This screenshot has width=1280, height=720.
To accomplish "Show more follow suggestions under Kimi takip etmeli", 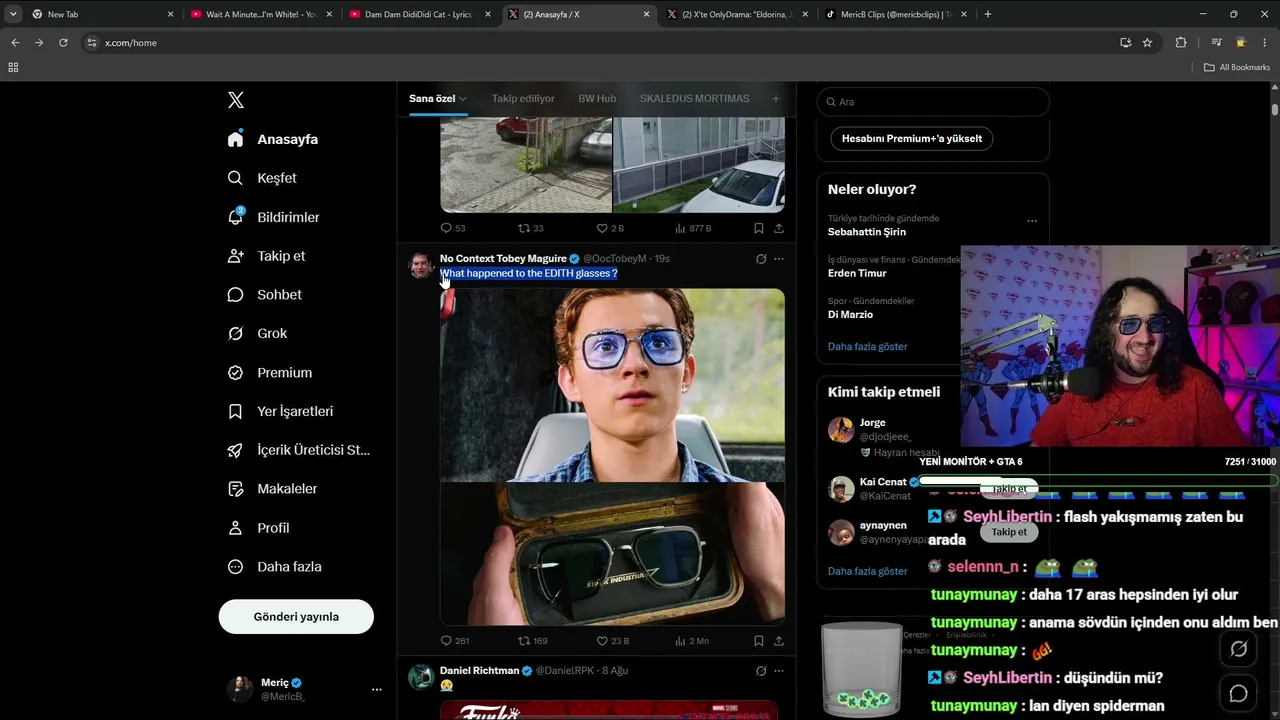I will coord(867,571).
